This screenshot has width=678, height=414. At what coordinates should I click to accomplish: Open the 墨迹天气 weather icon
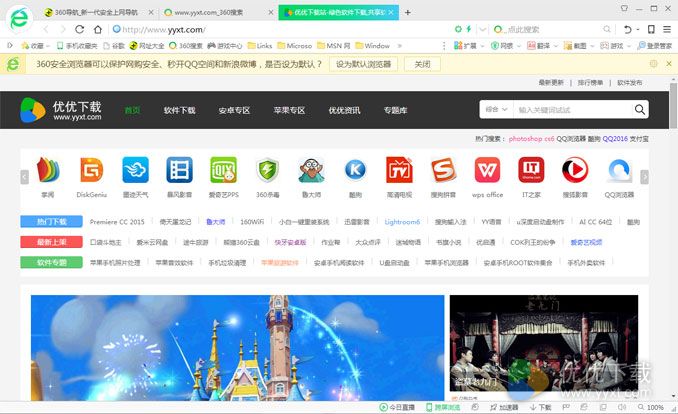pyautogui.click(x=135, y=170)
